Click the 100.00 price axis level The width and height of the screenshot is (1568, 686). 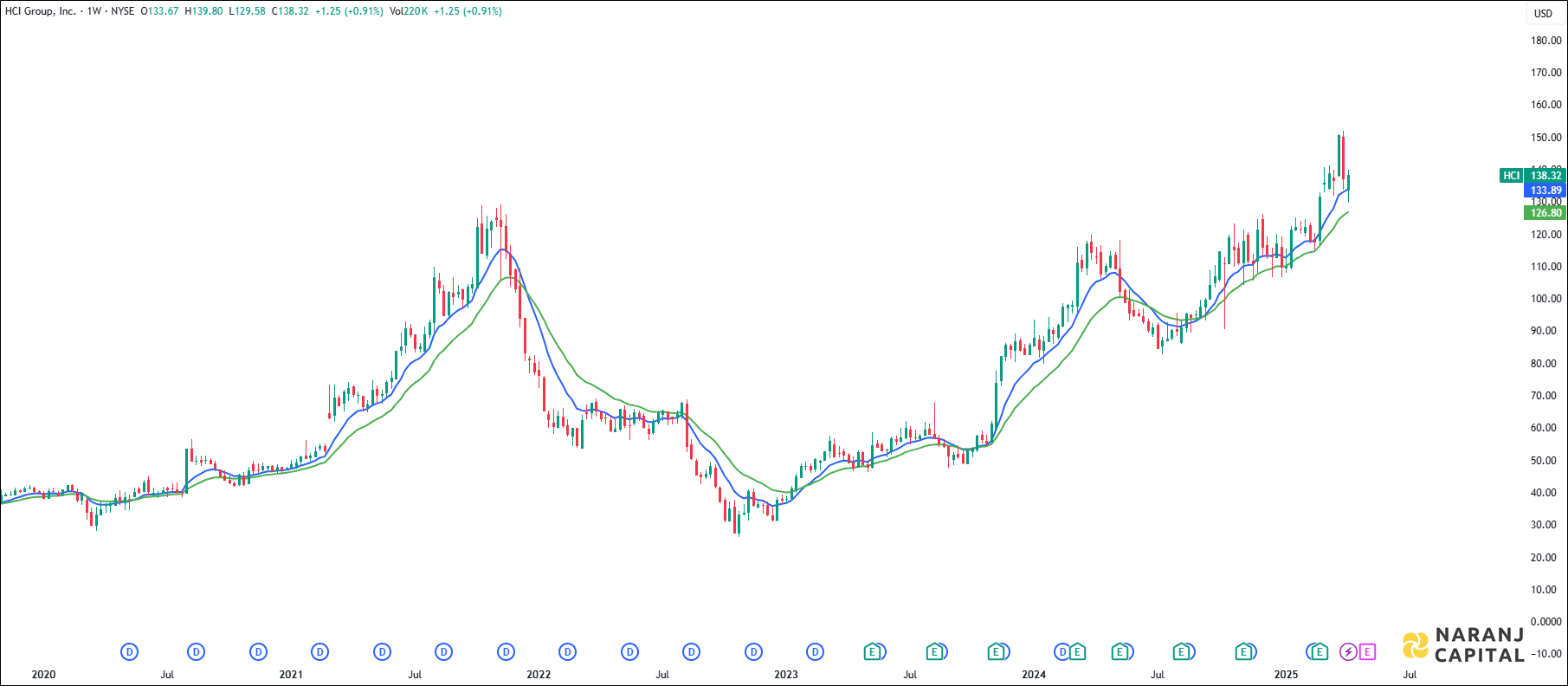click(1546, 299)
